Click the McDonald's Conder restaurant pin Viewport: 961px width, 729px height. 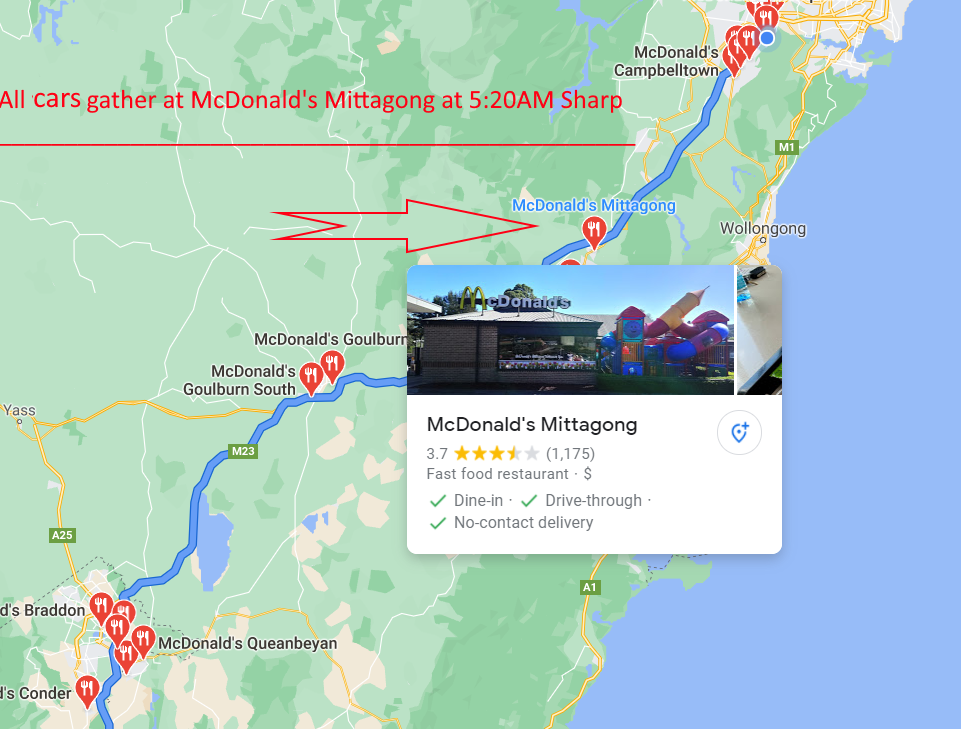[x=87, y=690]
